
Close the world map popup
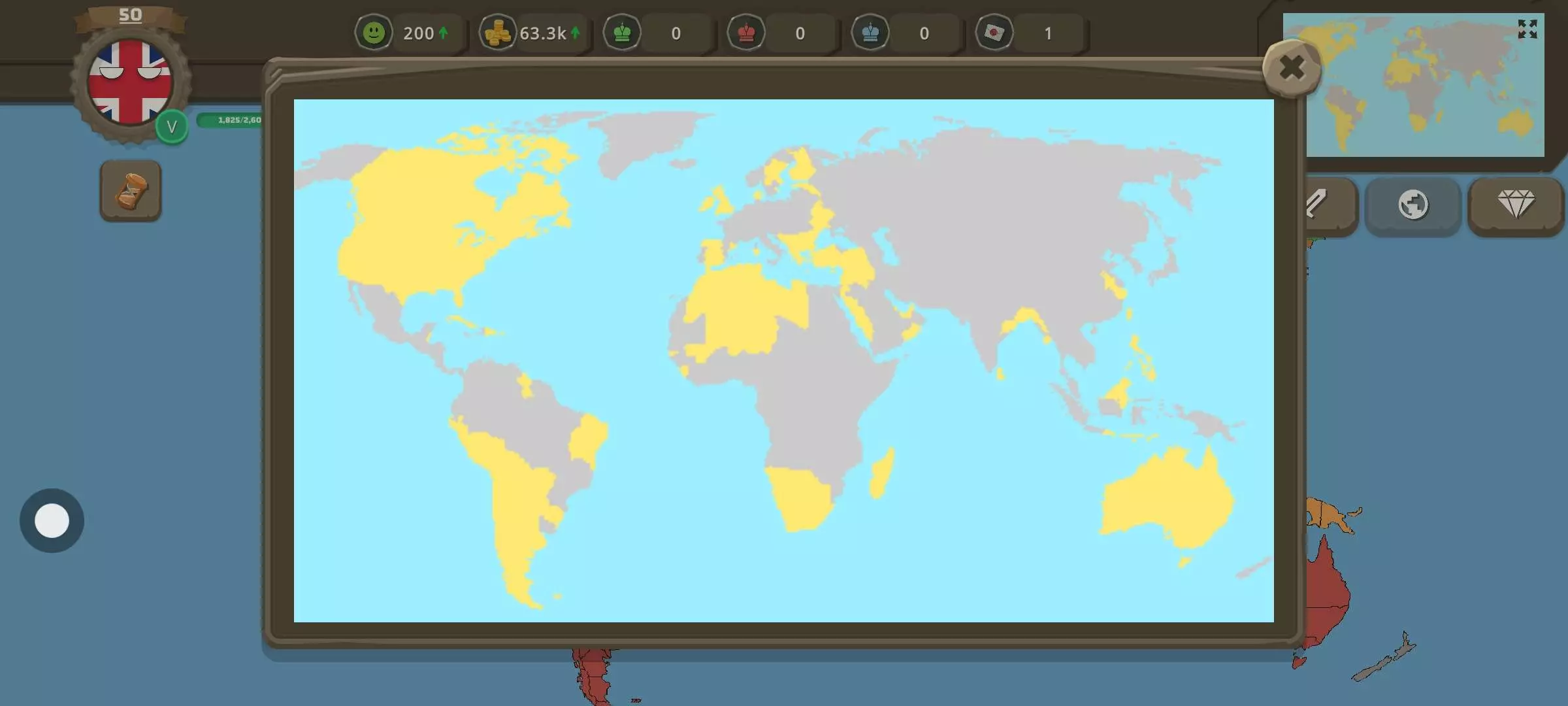point(1292,68)
